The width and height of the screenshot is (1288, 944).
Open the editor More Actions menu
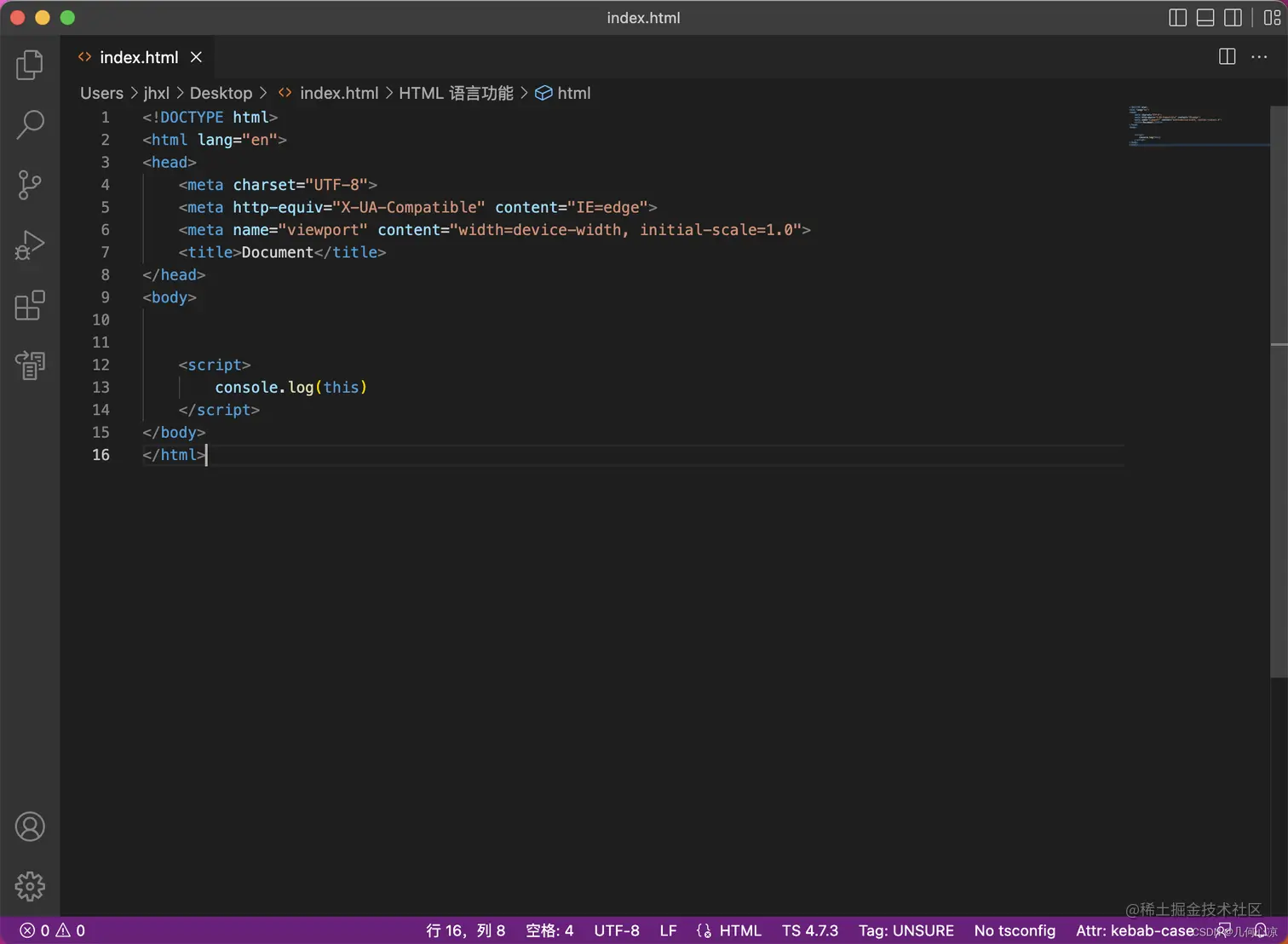(x=1259, y=57)
